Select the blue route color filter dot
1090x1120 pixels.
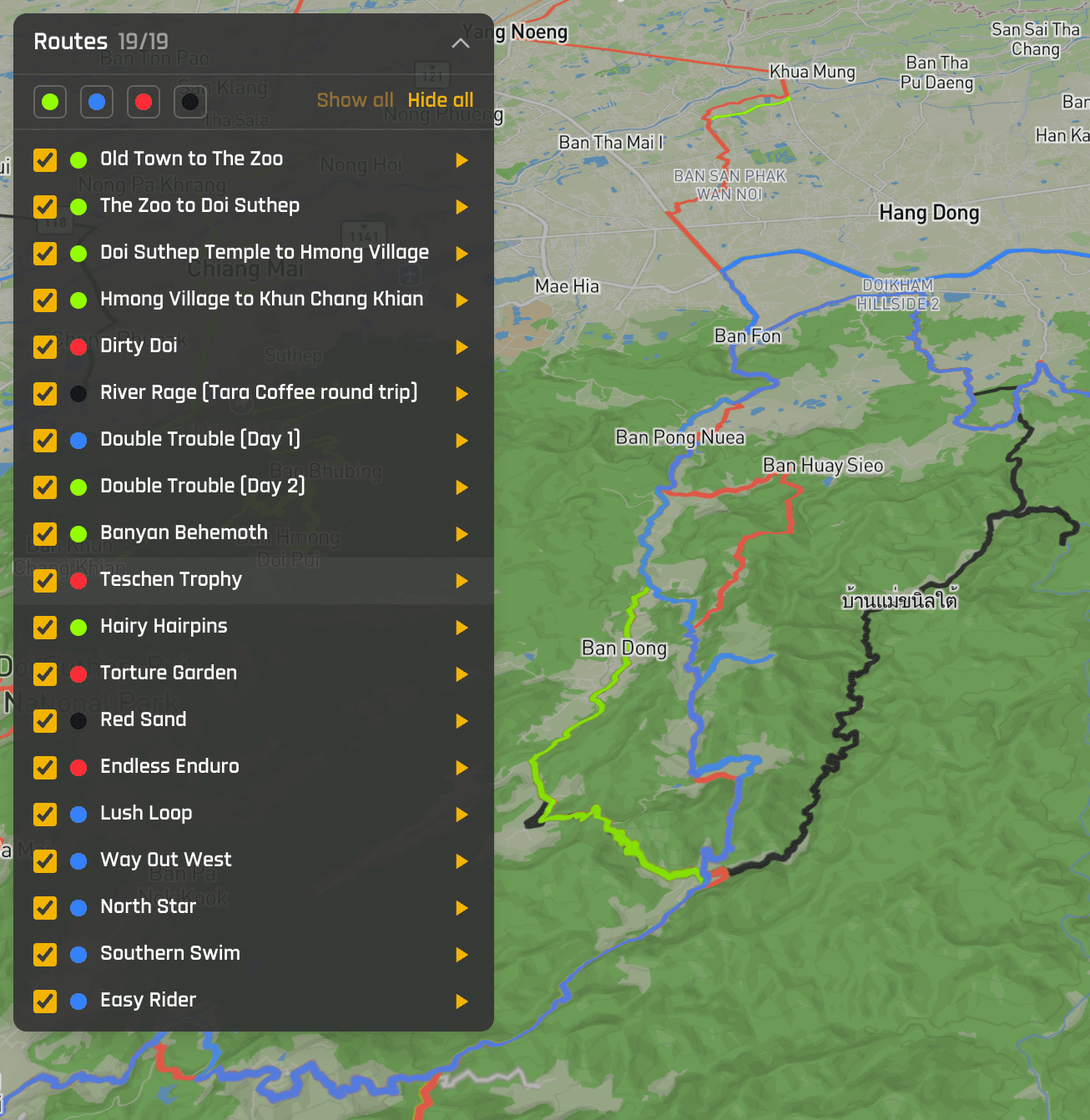pyautogui.click(x=96, y=102)
